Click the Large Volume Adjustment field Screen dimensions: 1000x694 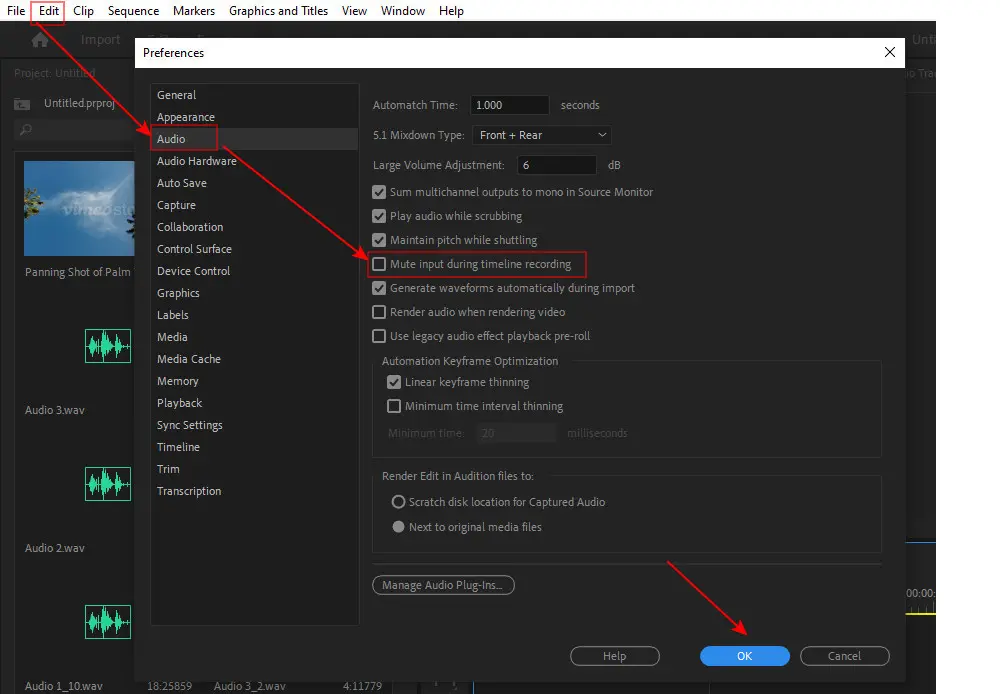pos(556,165)
